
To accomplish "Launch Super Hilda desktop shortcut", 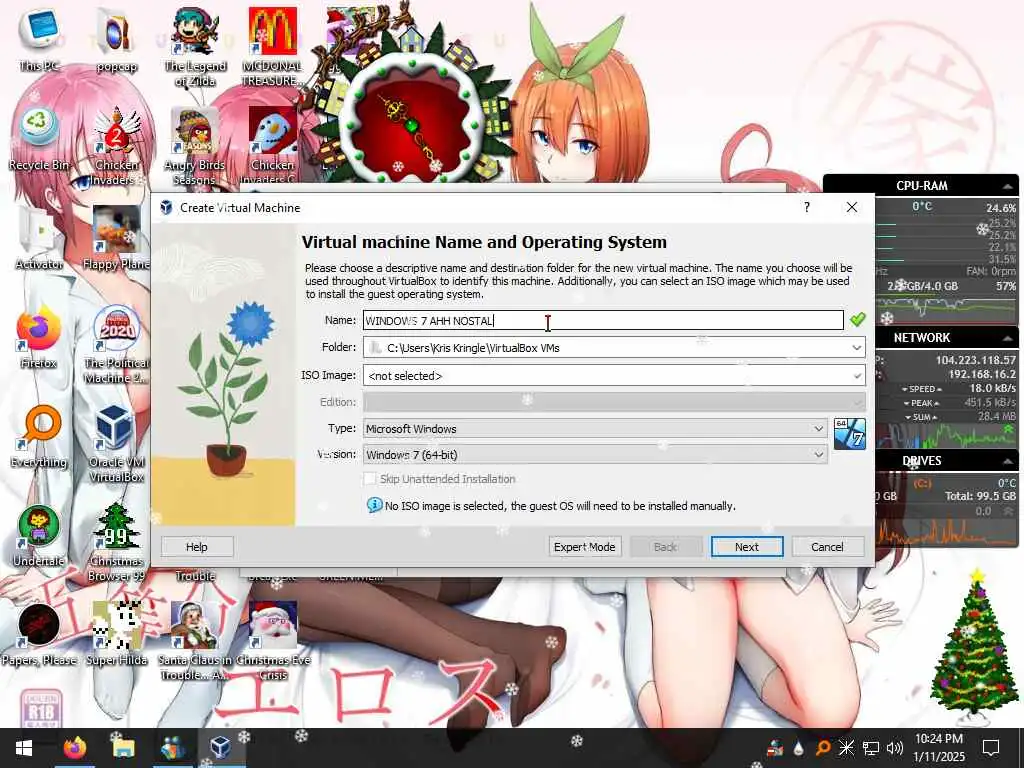I will tap(116, 635).
